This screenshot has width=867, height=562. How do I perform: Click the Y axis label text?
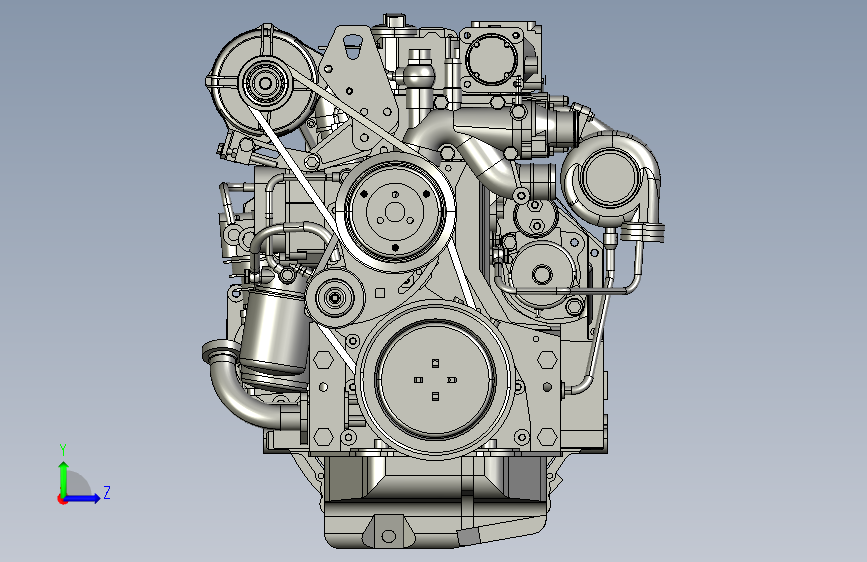click(63, 450)
